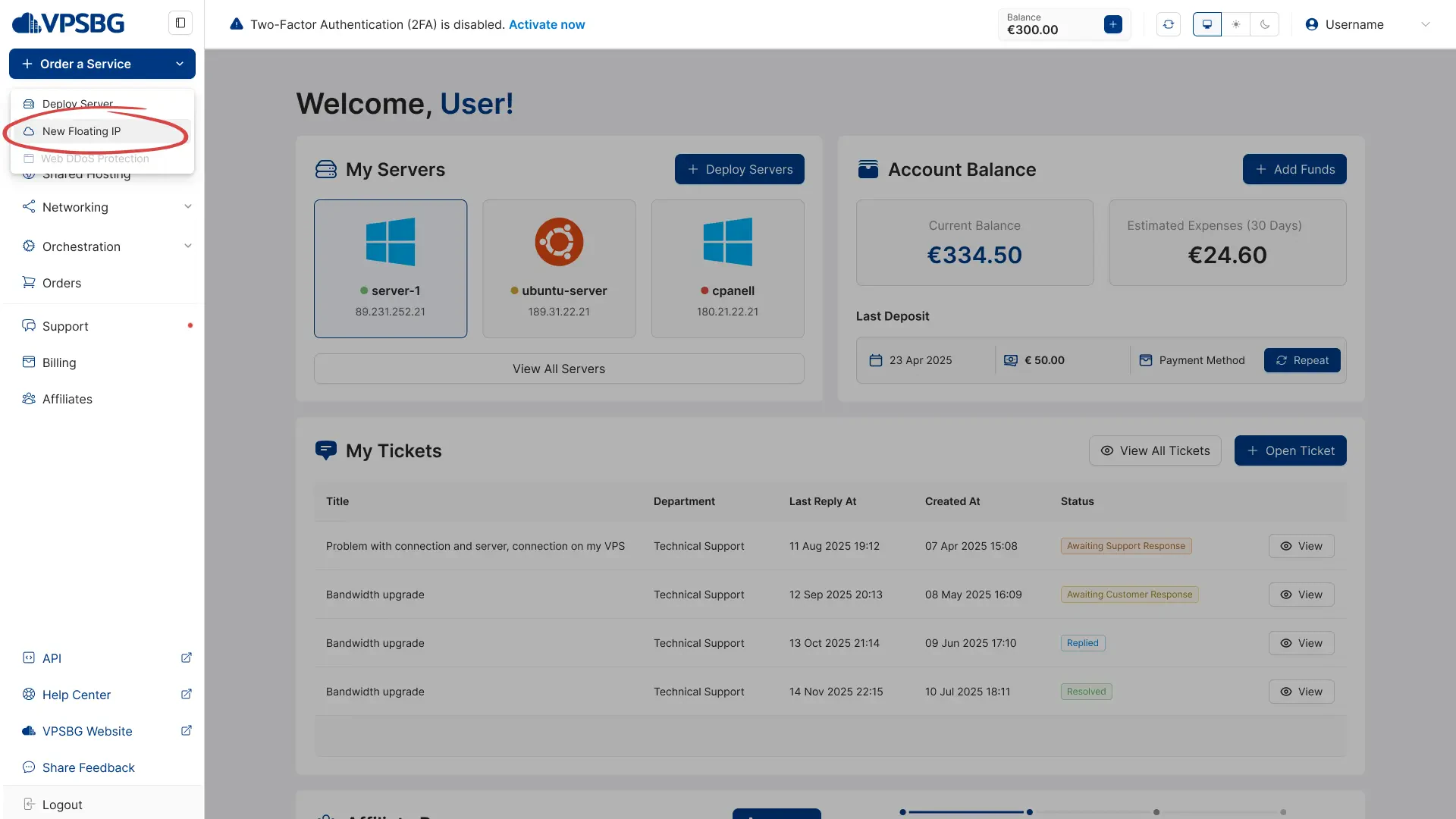1456x819 pixels.
Task: Click the cpanell Windows server icon
Action: point(727,242)
